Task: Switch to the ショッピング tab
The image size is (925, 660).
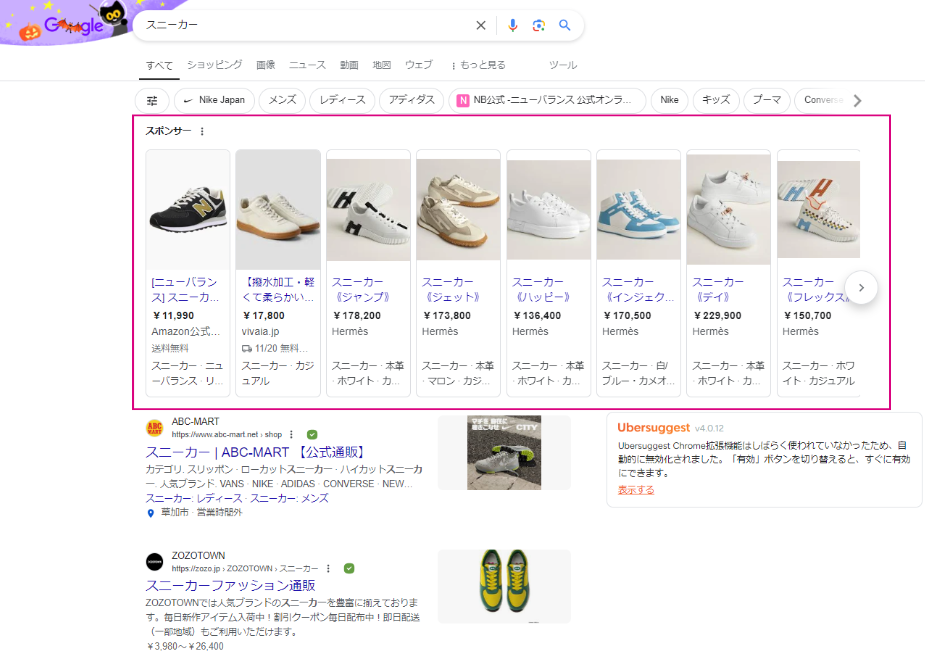Action: (x=215, y=65)
